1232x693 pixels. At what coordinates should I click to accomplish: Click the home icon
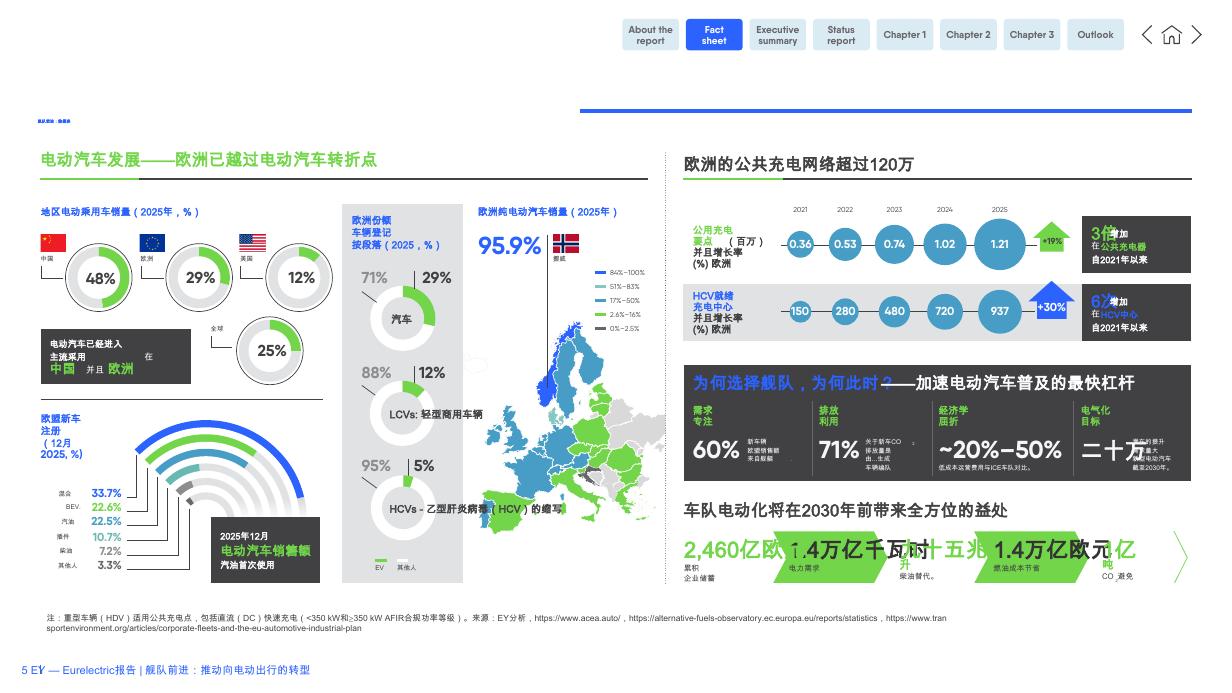click(1171, 35)
